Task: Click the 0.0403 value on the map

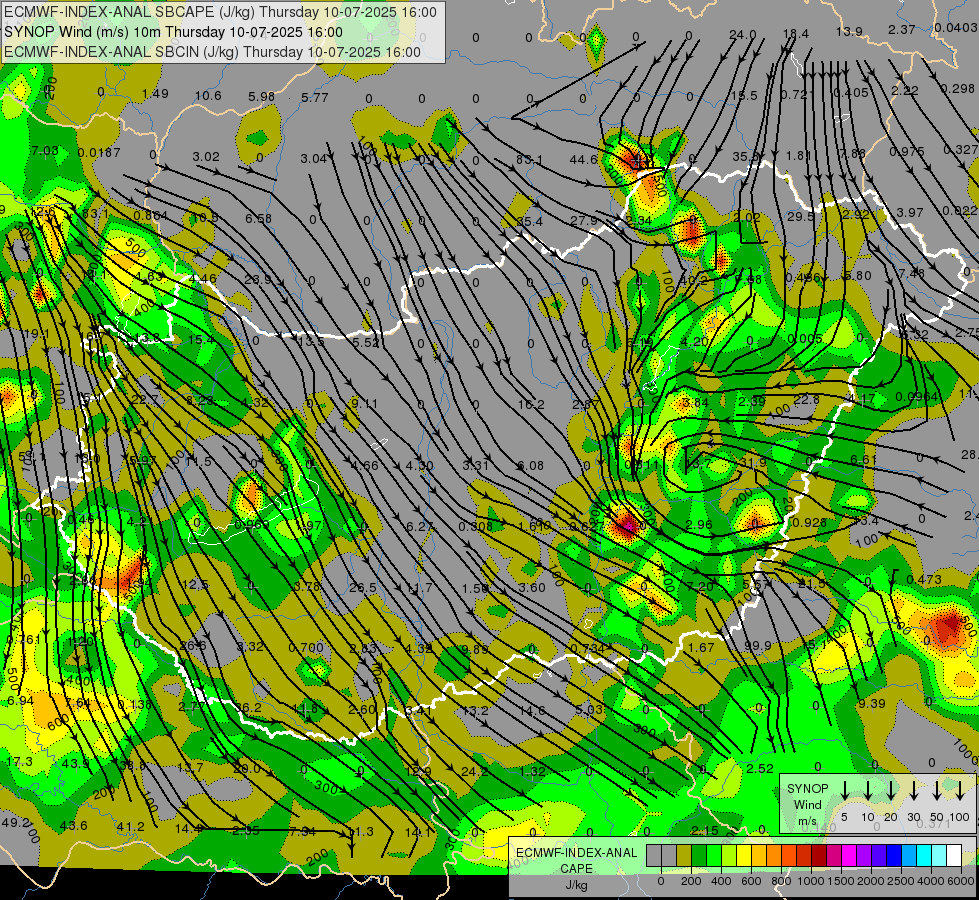Action: 956,27
